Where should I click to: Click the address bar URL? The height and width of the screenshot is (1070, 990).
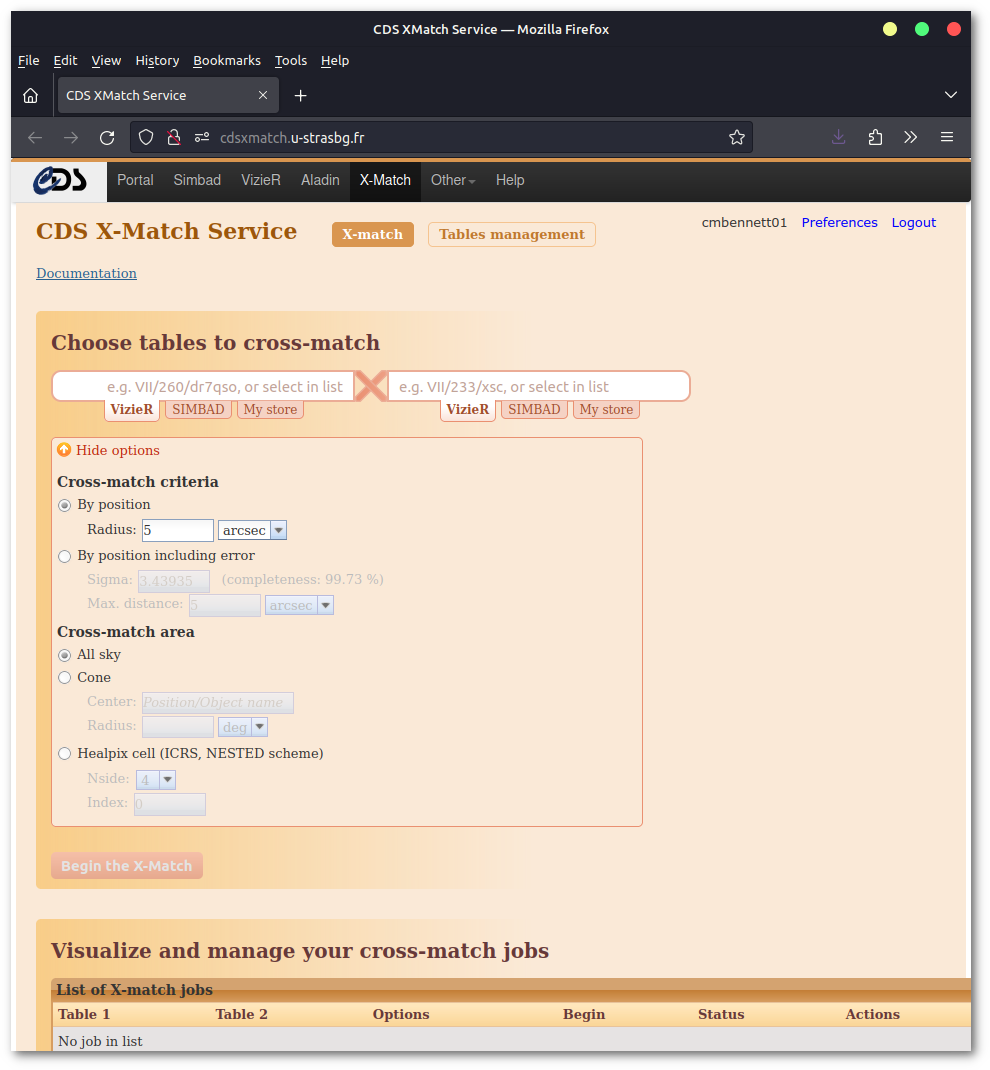pyautogui.click(x=292, y=138)
